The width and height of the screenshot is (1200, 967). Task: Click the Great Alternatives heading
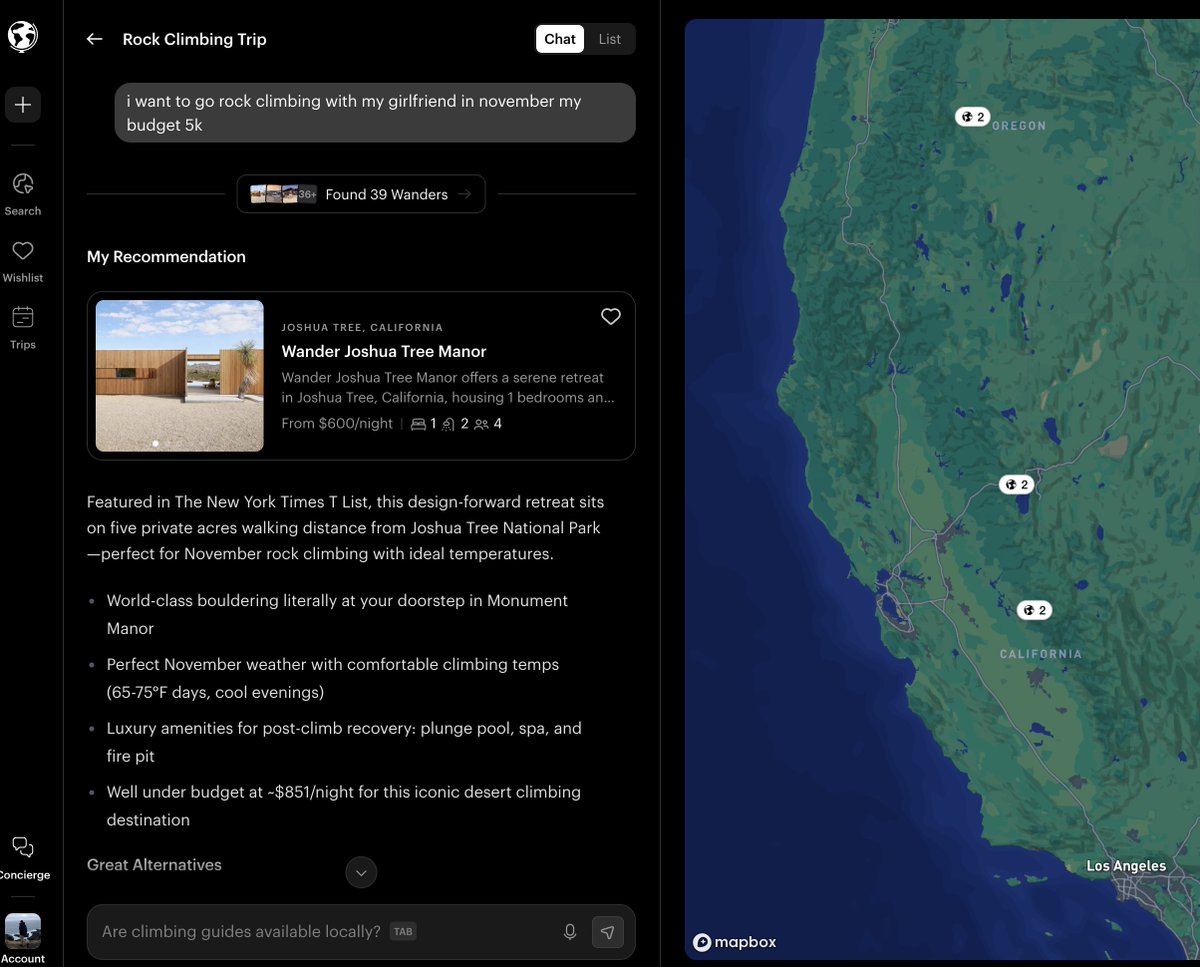154,864
